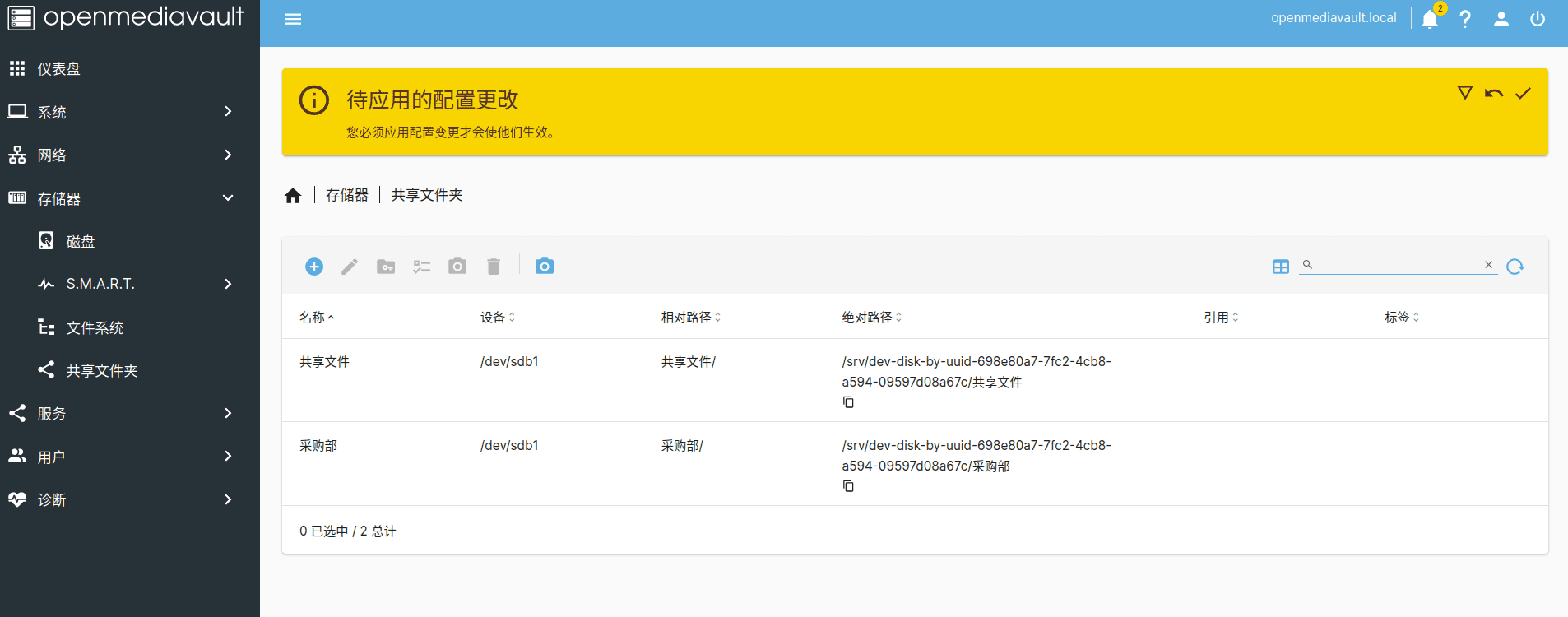Screen dimensions: 1568x617
Task: Click the blue create shared folder plus icon
Action: [314, 267]
